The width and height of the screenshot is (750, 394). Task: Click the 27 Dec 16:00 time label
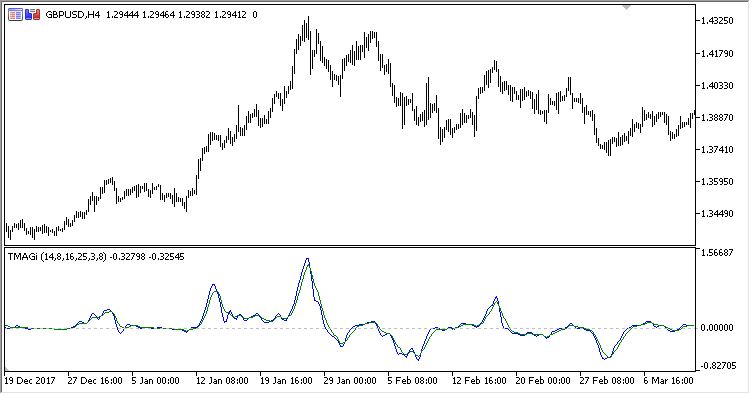coord(95,381)
